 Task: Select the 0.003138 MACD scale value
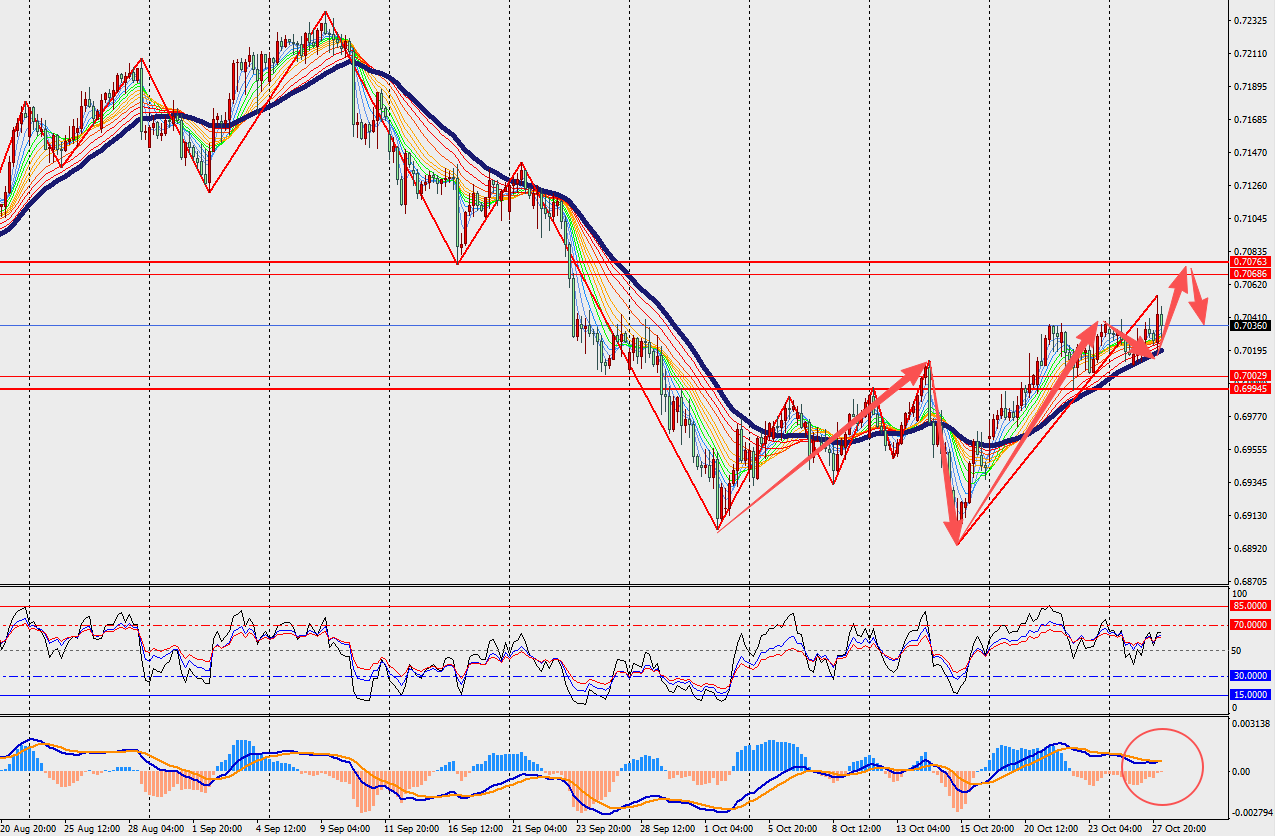point(1251,722)
